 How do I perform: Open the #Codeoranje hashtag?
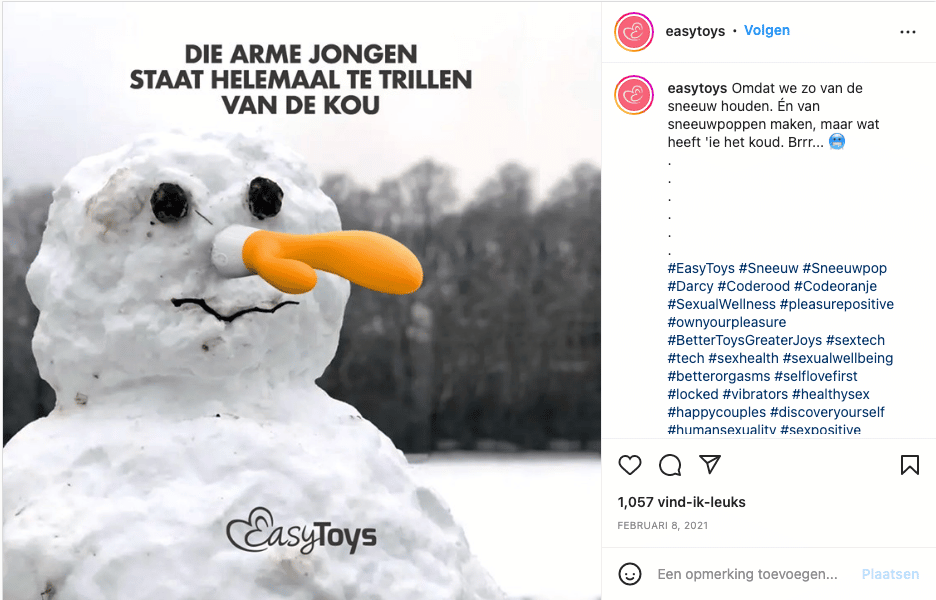click(835, 286)
